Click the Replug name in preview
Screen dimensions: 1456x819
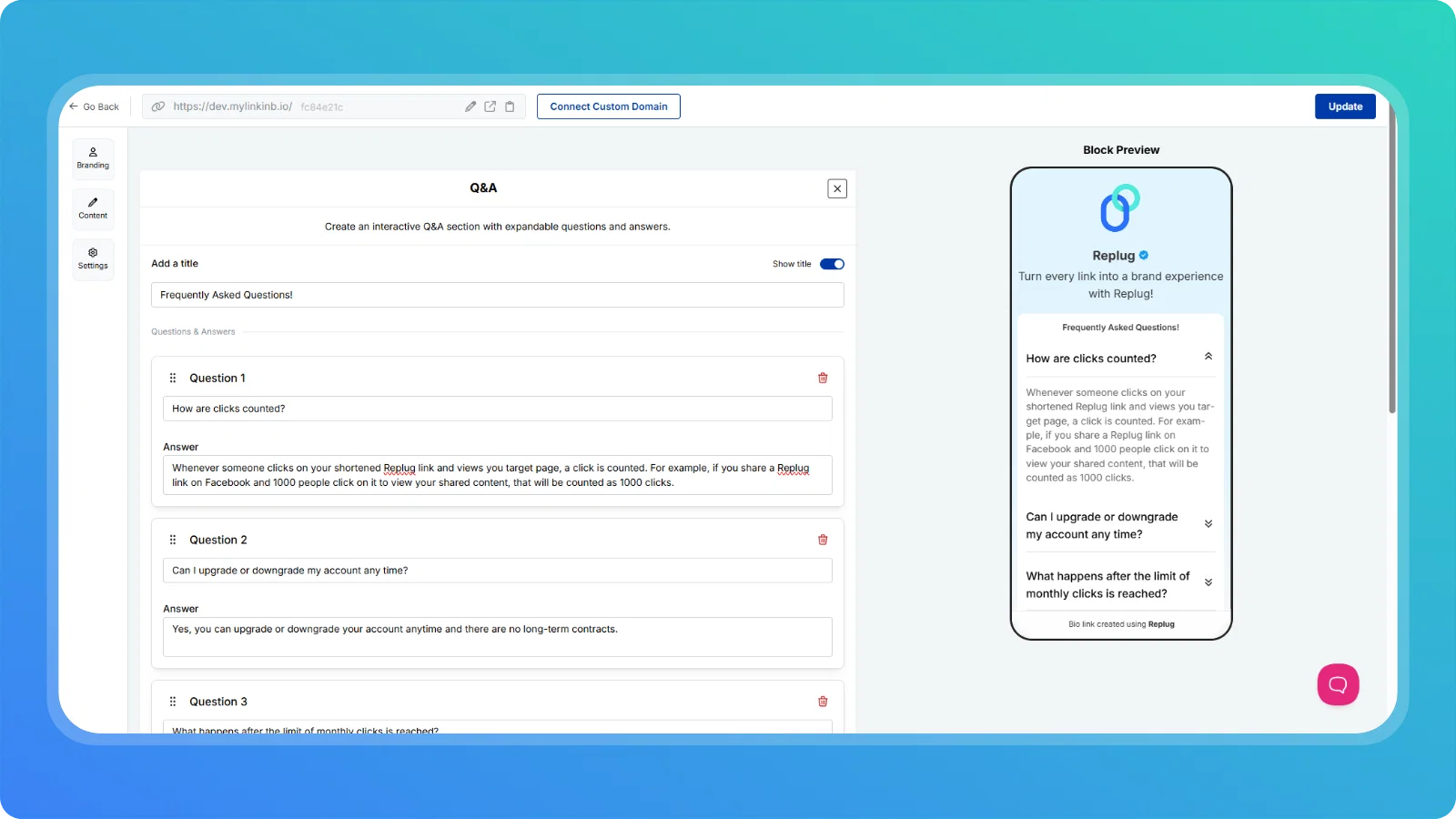(1114, 256)
